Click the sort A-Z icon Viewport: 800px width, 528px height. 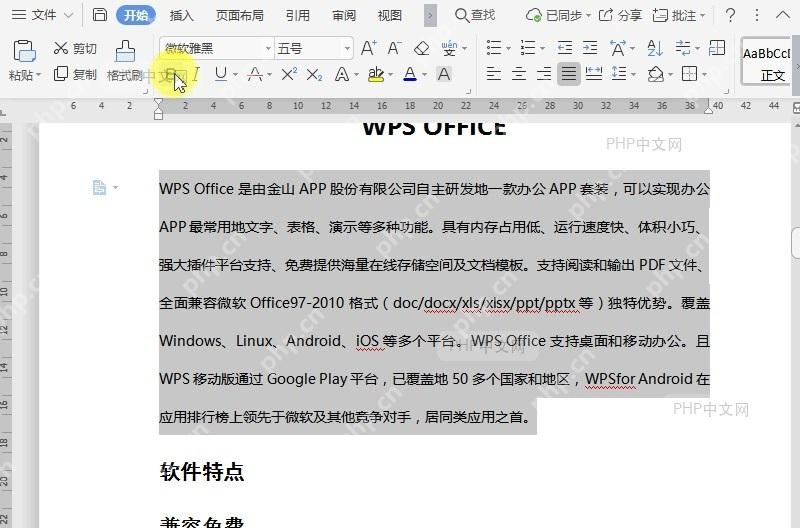point(655,48)
